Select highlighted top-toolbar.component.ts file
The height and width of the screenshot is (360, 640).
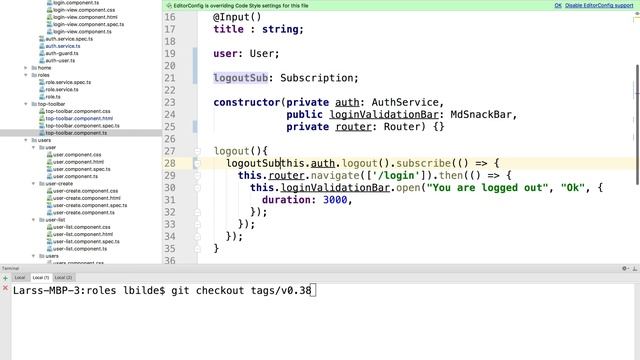tap(73, 133)
